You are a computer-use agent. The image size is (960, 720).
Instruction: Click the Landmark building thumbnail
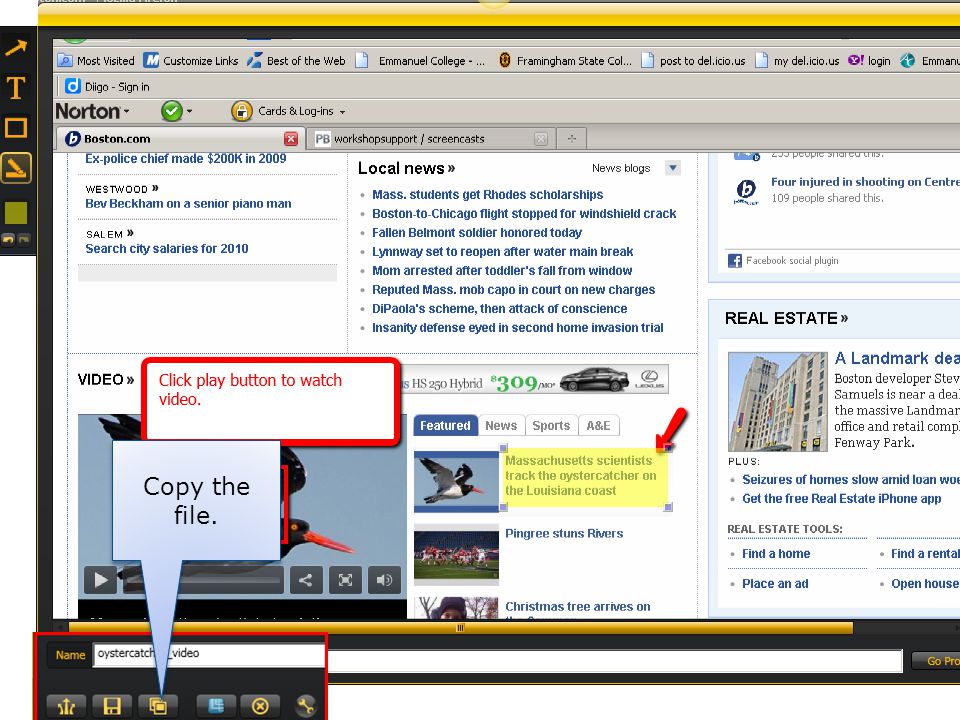point(778,402)
